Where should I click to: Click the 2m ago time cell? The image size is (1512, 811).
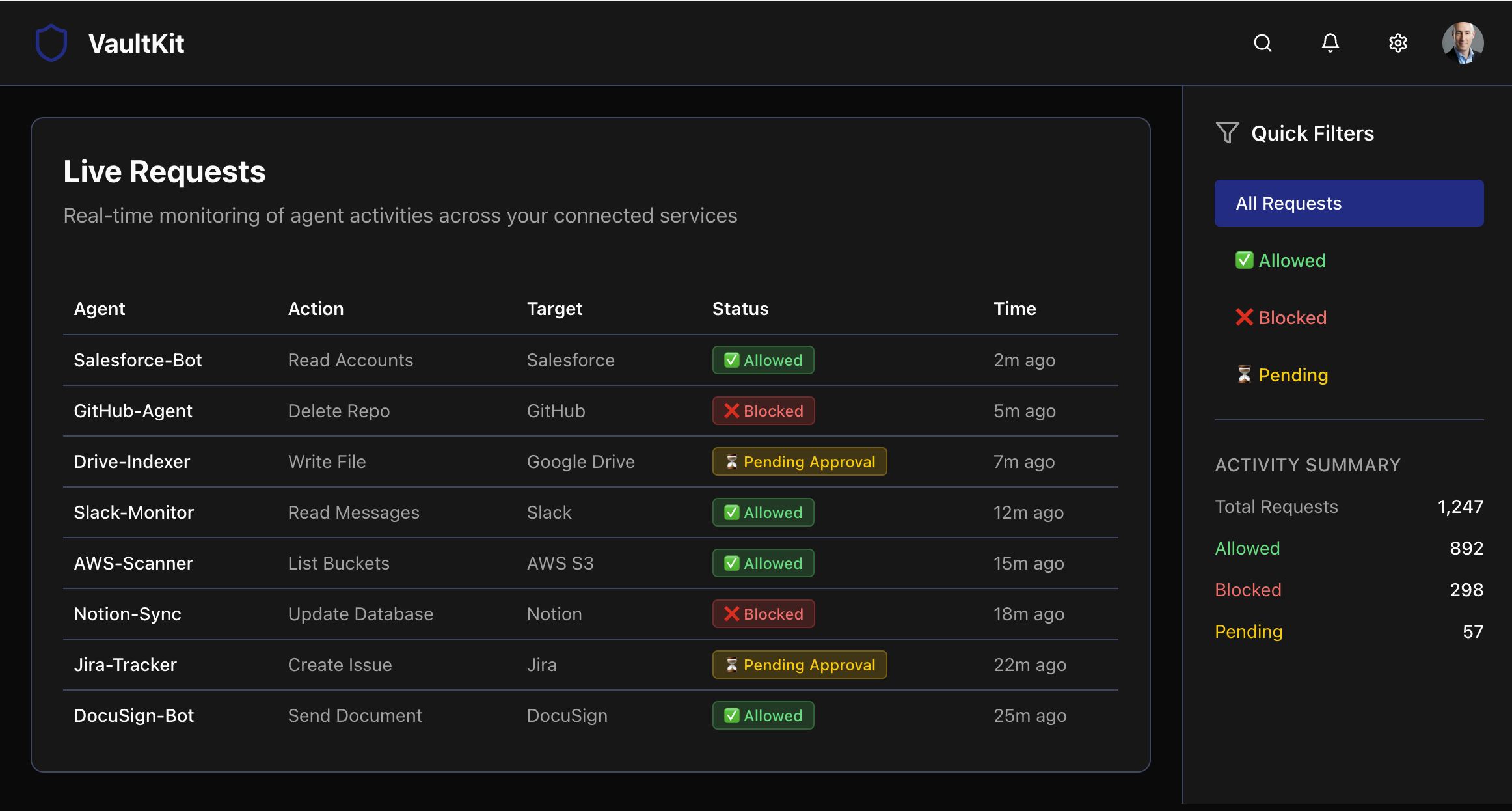pyautogui.click(x=1025, y=360)
